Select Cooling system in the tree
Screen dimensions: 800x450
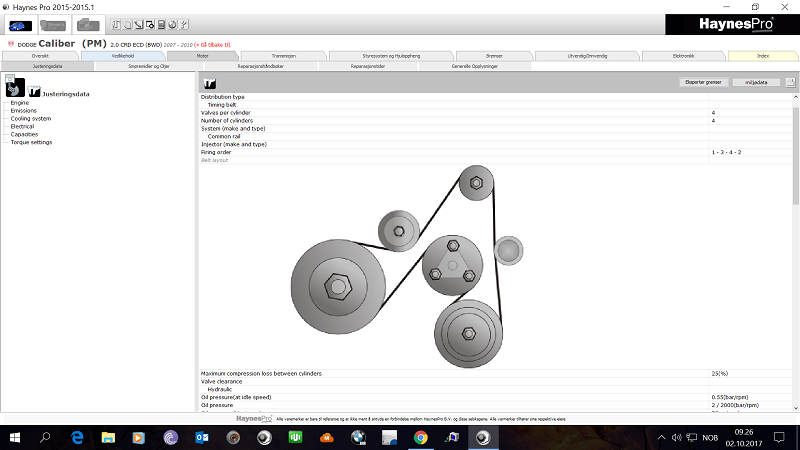click(31, 118)
